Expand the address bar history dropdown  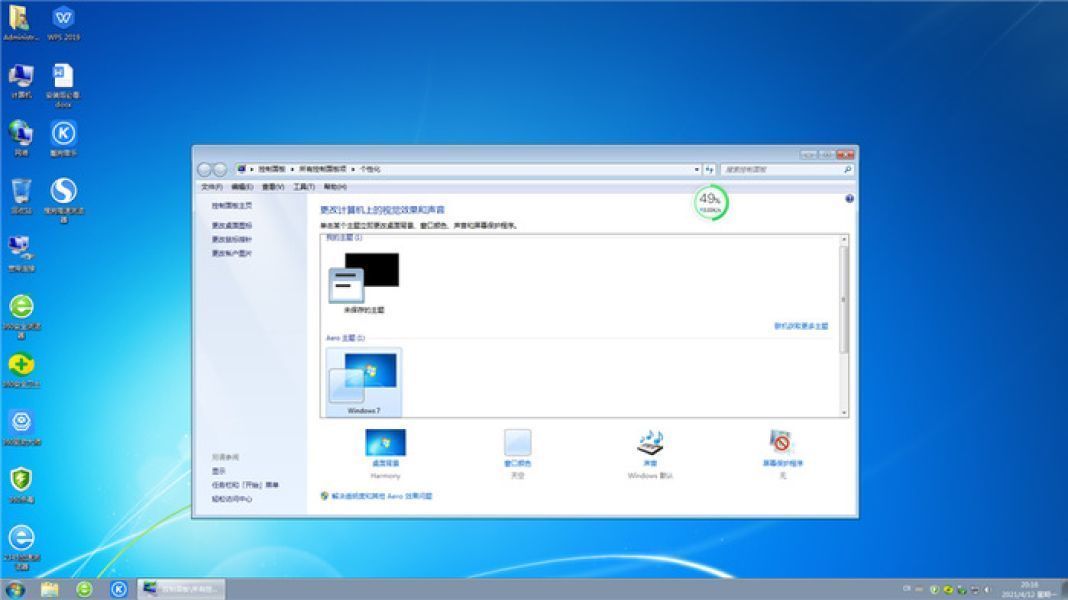(695, 170)
